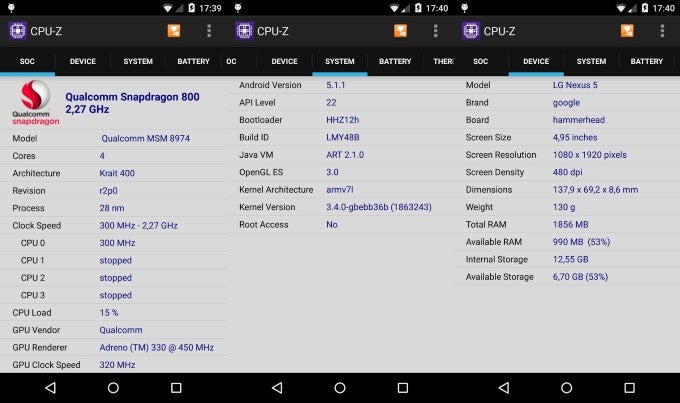
Task: Switch to the DEVICE tab on the SoC screen
Action: [x=83, y=62]
